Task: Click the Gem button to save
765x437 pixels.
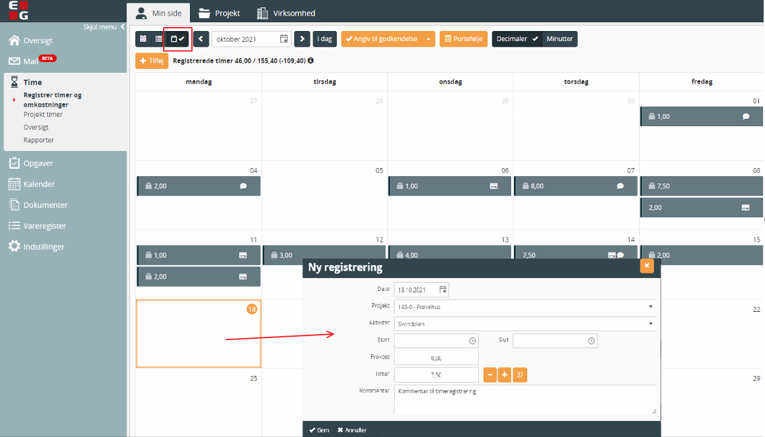Action: pos(319,429)
